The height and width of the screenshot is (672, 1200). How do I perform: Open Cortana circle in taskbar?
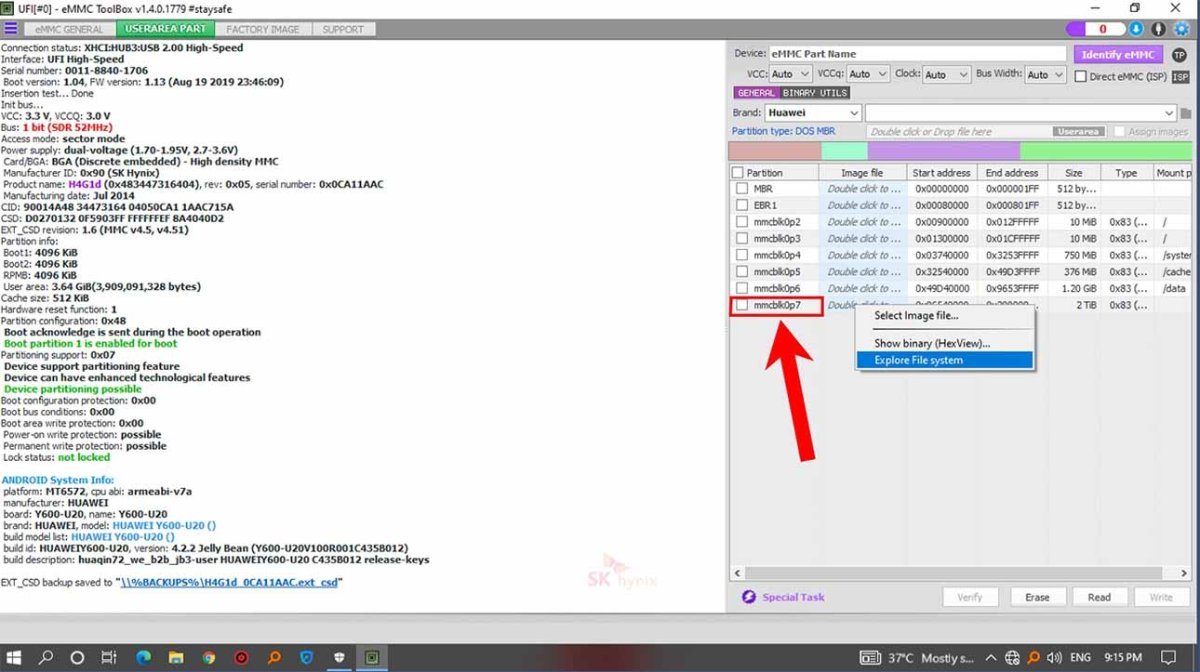coord(77,658)
